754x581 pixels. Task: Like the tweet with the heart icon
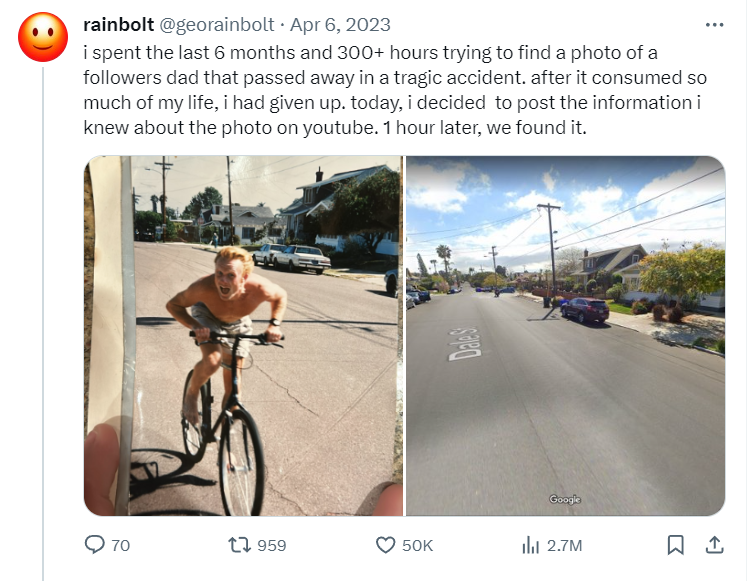(386, 545)
